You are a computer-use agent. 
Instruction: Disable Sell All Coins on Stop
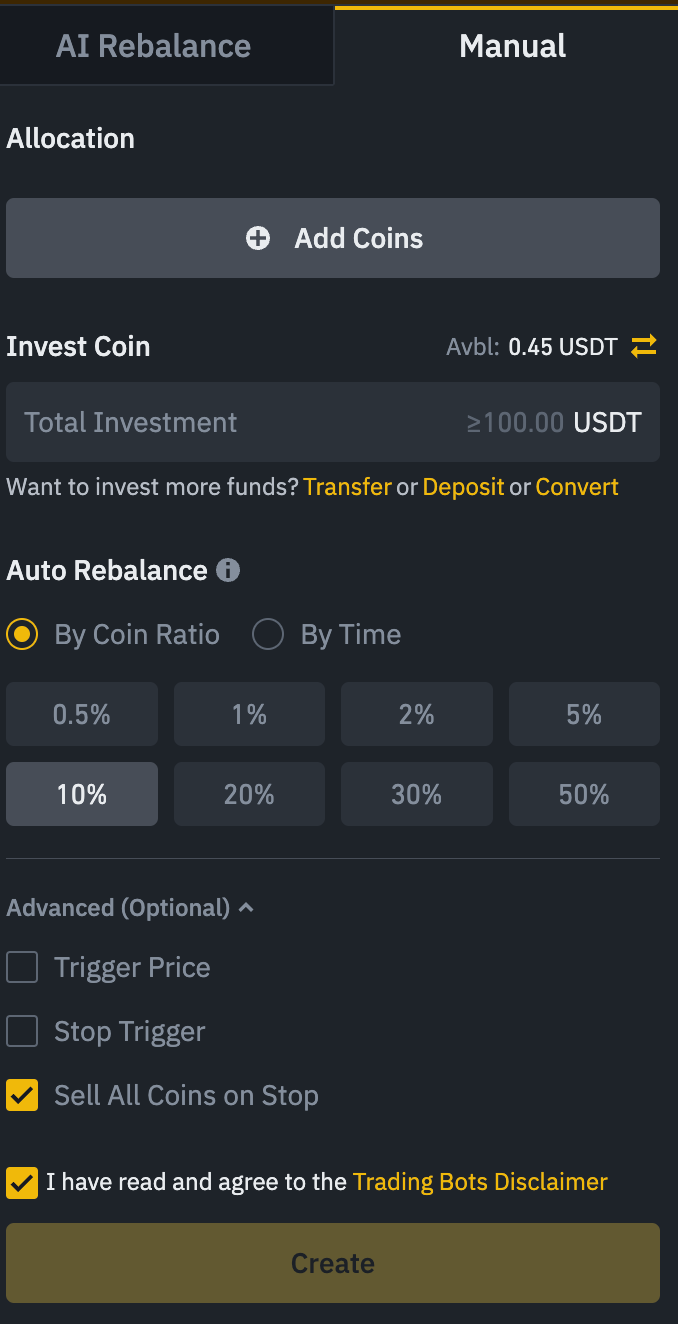click(22, 1095)
